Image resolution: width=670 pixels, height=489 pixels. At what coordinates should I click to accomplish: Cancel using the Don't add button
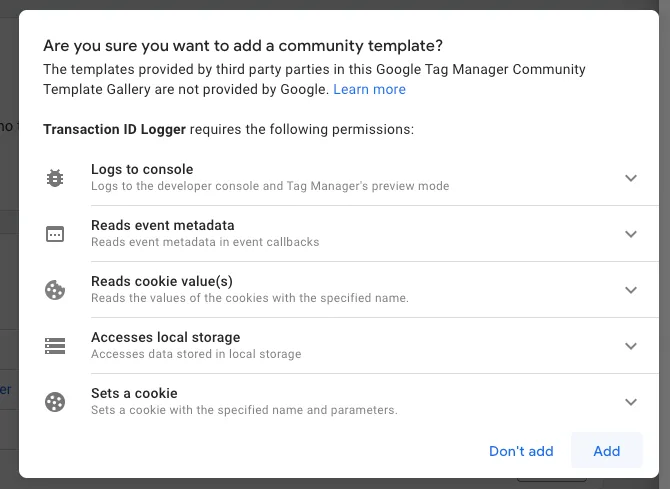click(x=521, y=451)
